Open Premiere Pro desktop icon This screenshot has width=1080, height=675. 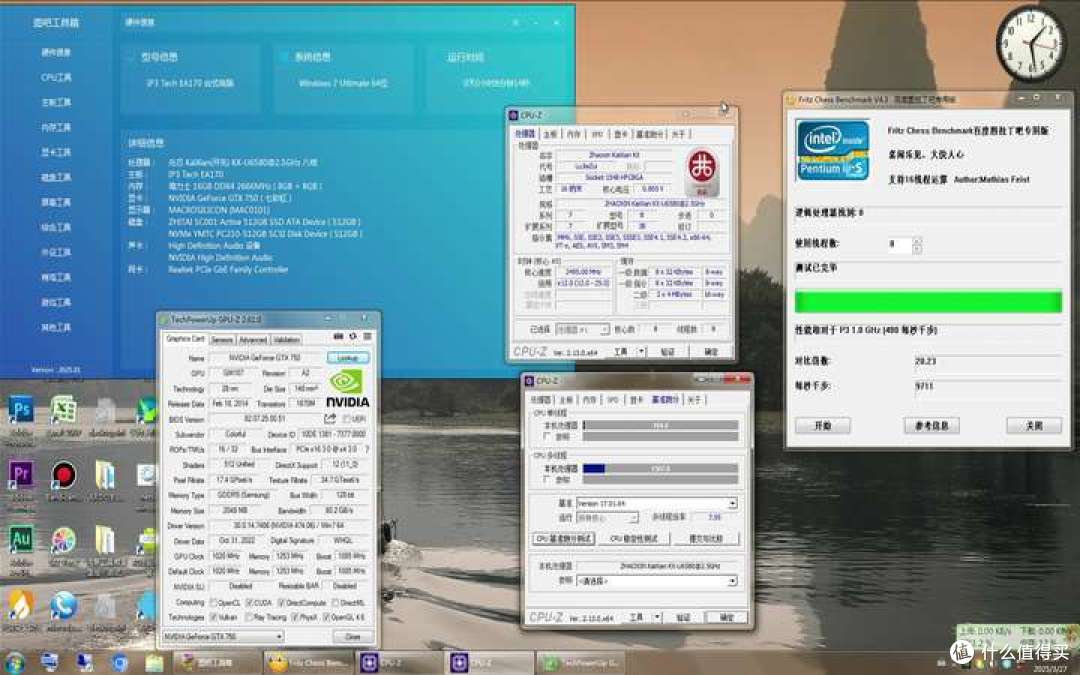pyautogui.click(x=21, y=475)
